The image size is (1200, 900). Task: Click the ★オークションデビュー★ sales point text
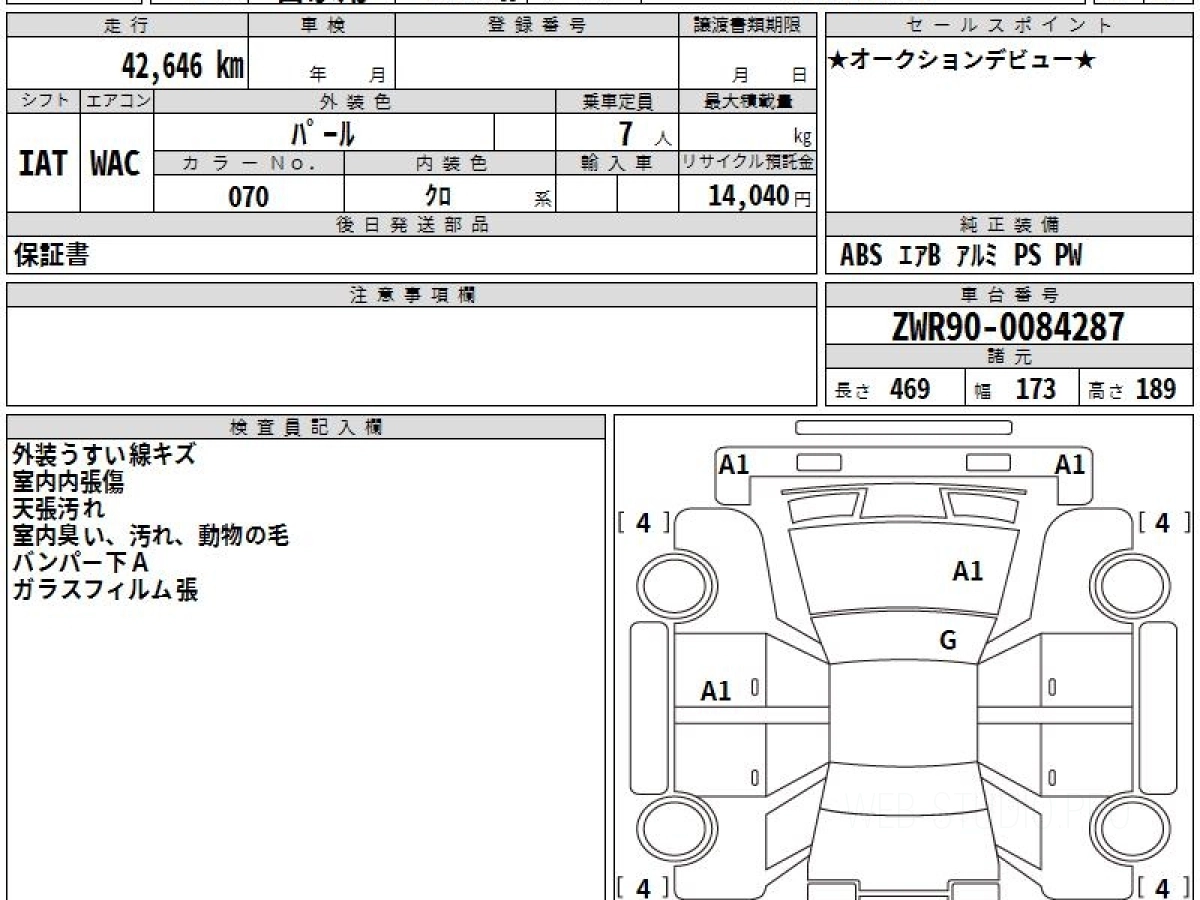(962, 62)
